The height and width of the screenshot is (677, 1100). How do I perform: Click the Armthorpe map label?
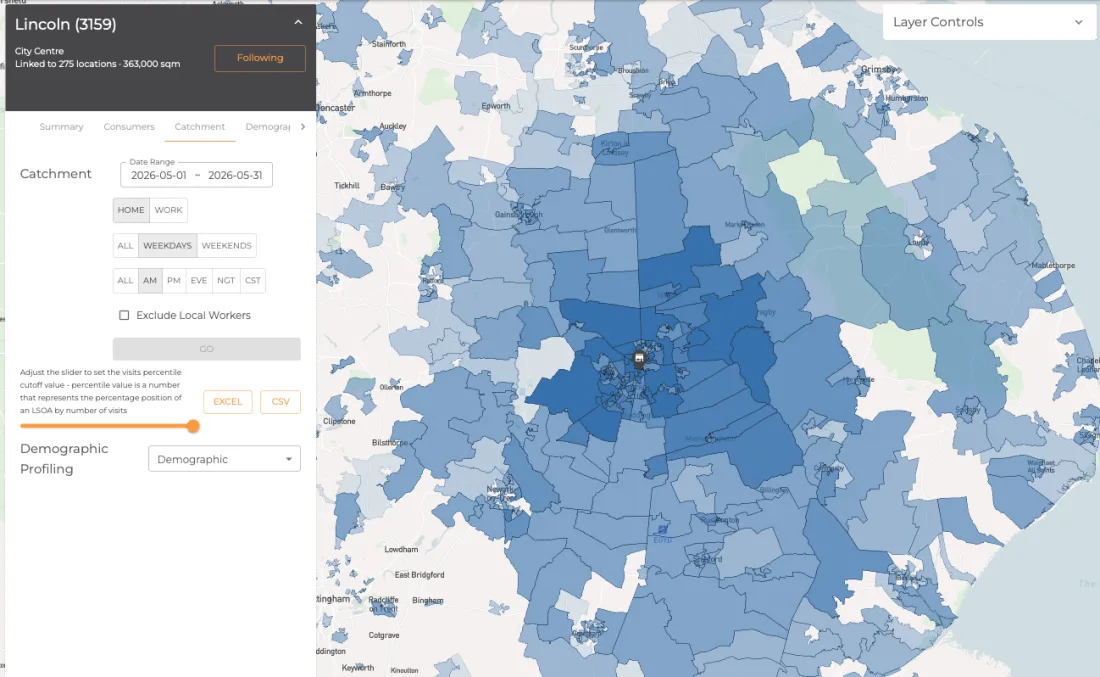373,93
